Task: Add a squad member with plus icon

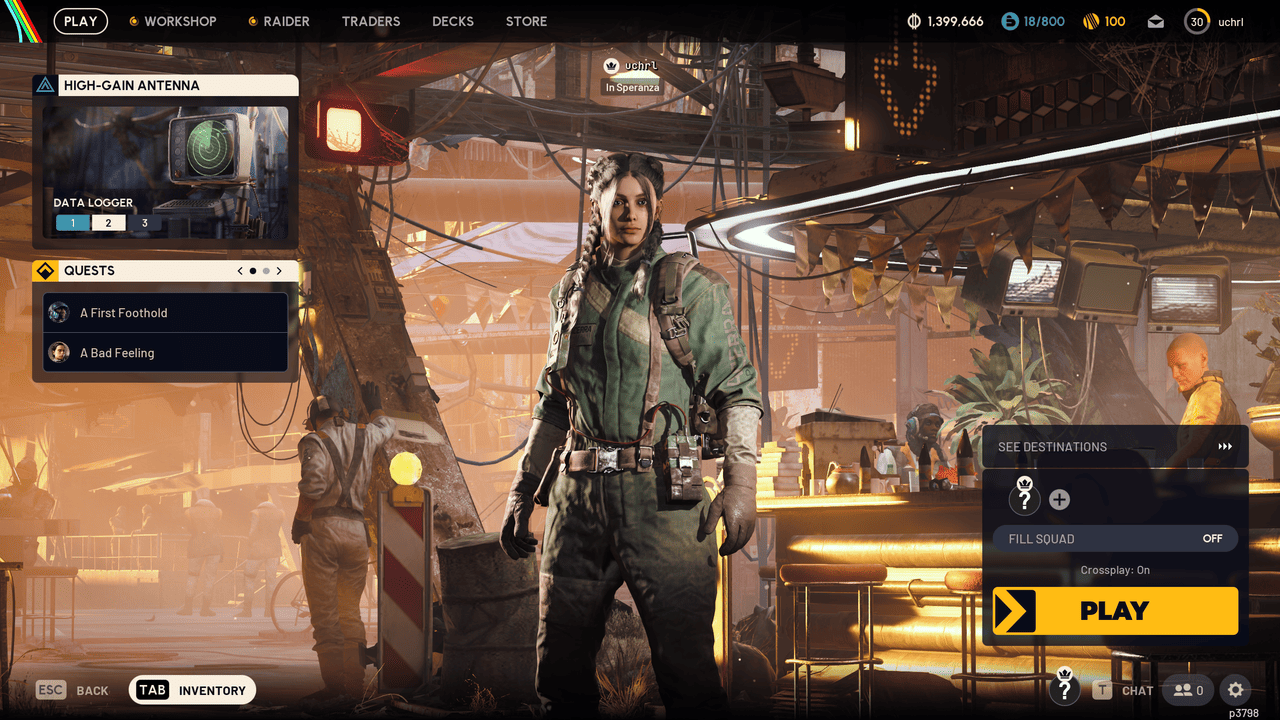Action: 1059,500
